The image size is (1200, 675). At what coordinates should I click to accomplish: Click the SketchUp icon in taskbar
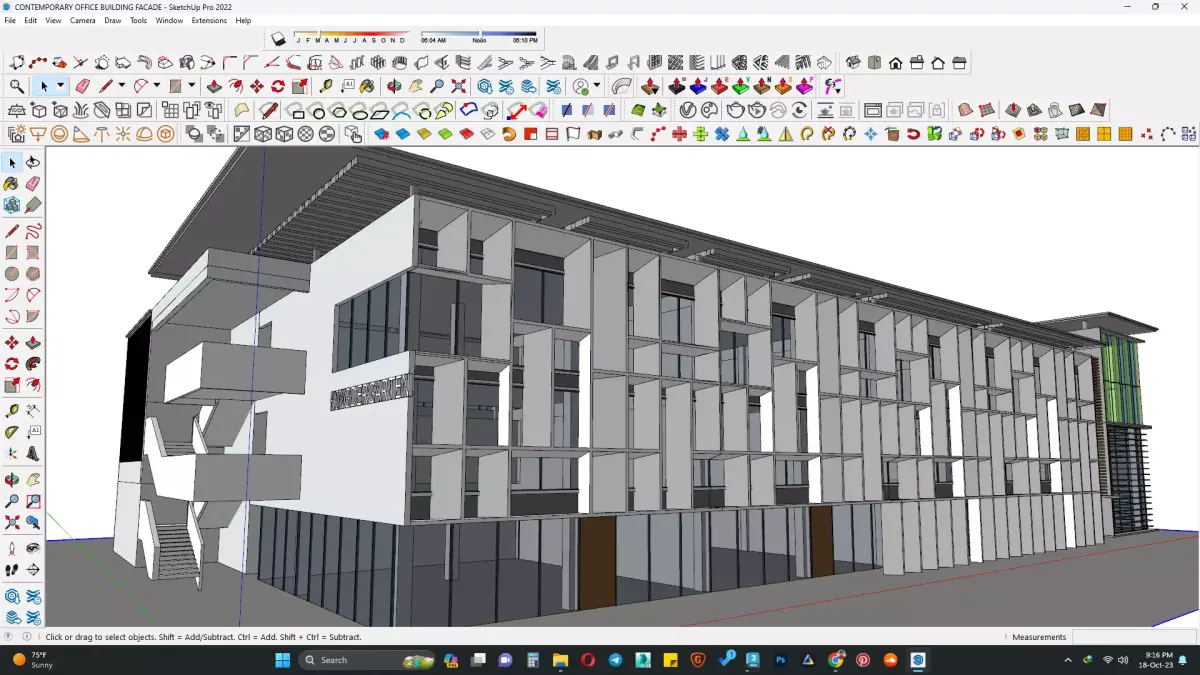918,660
